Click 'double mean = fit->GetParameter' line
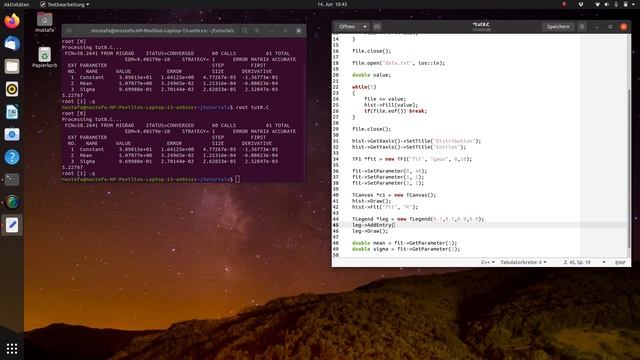 click(x=404, y=243)
